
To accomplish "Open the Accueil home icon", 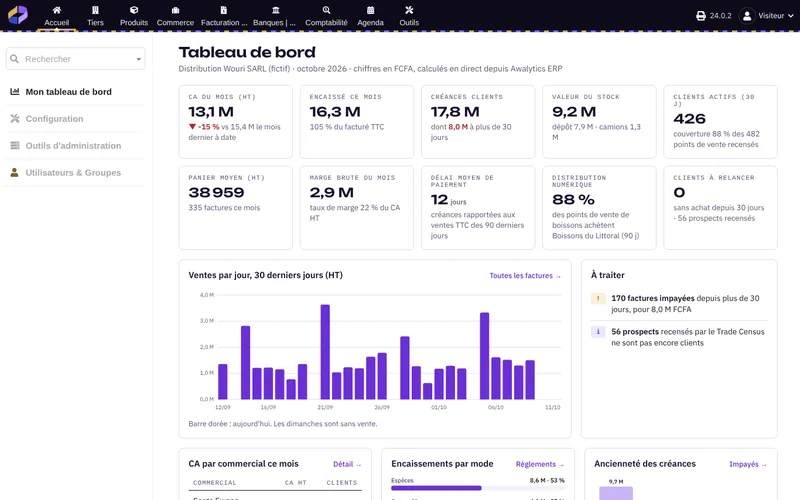I will click(x=57, y=10).
